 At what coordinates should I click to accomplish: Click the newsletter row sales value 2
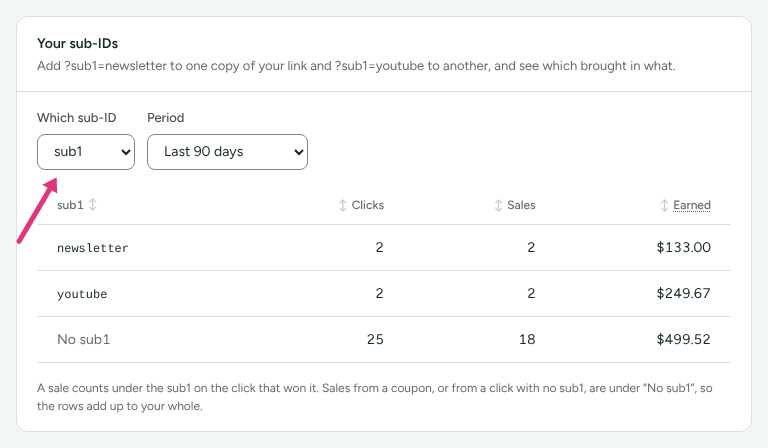pyautogui.click(x=531, y=247)
